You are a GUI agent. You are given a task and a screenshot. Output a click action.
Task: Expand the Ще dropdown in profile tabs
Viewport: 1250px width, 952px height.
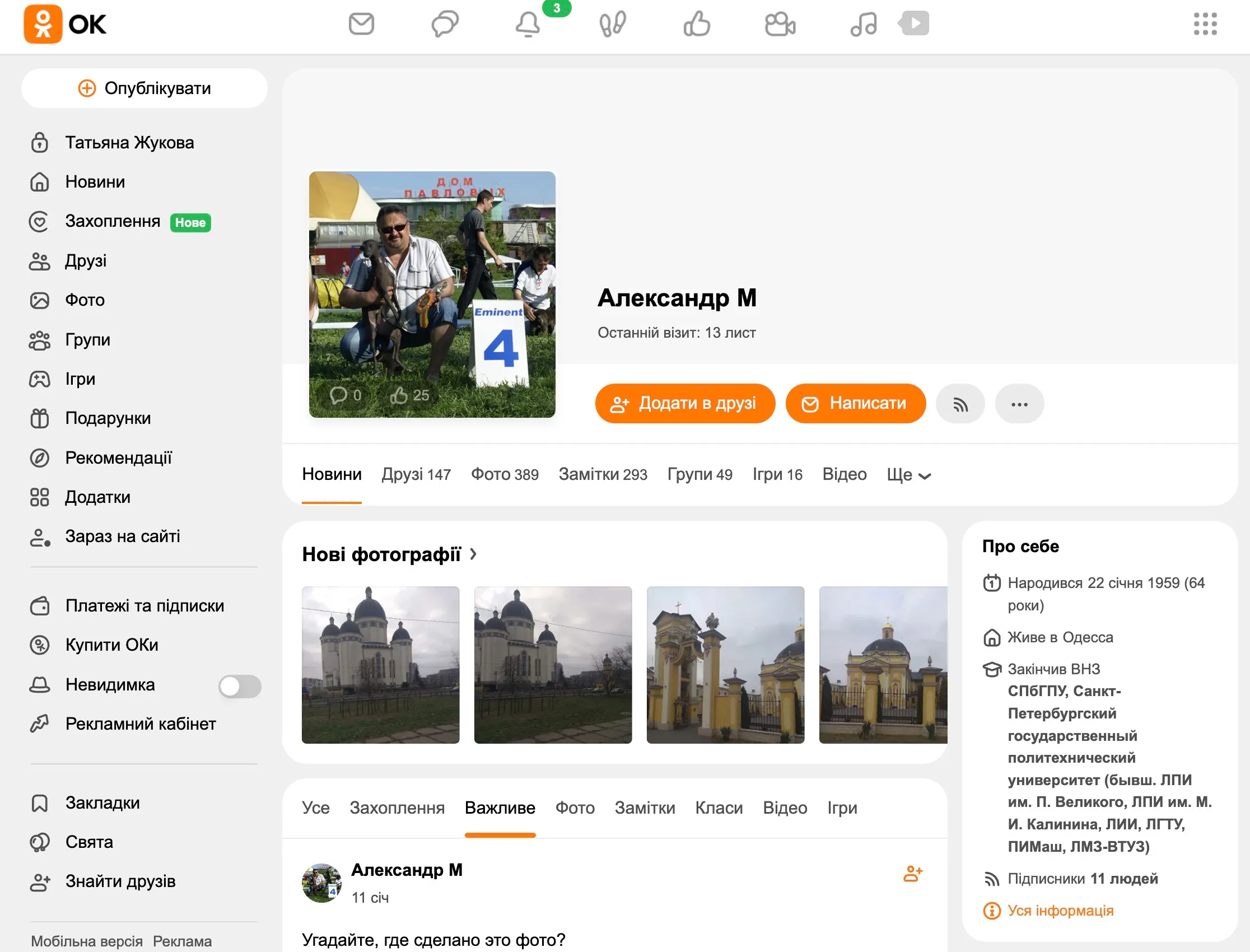(x=908, y=474)
